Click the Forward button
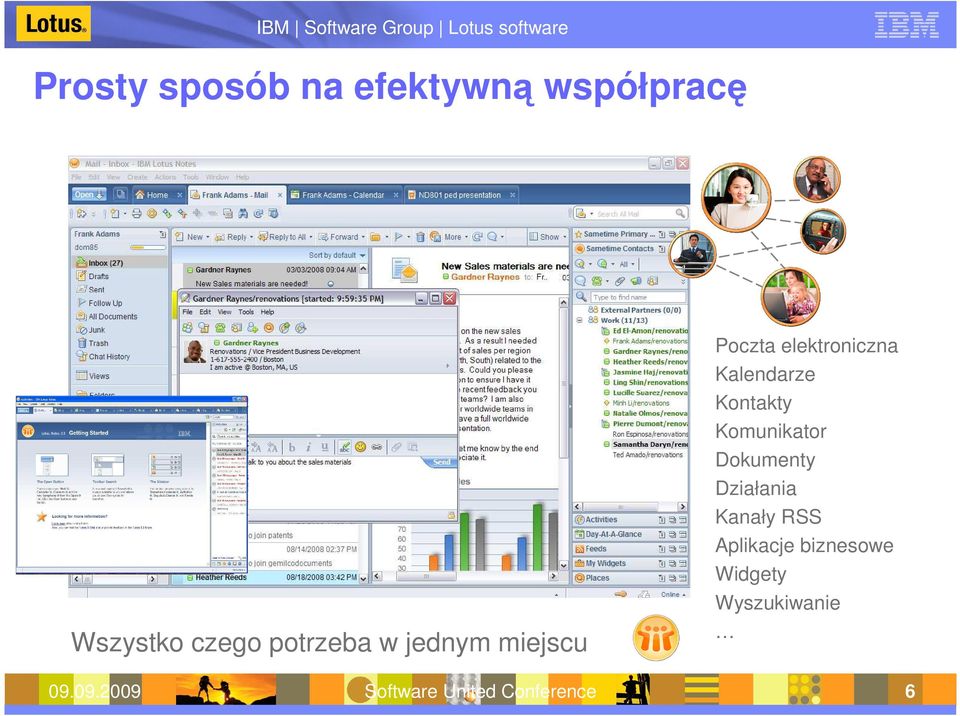The image size is (960, 716). [341, 237]
